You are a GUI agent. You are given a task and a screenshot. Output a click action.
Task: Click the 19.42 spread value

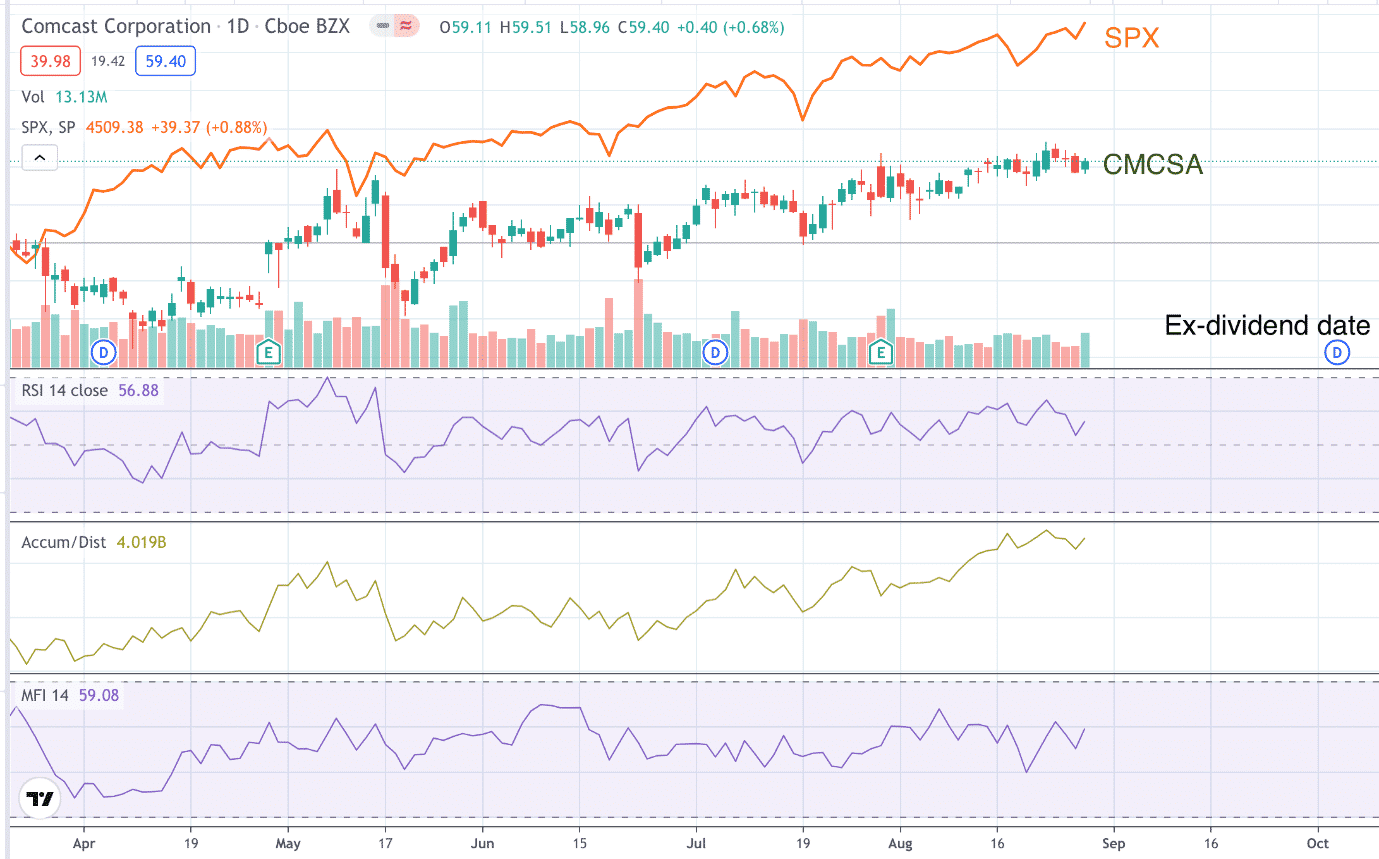point(107,62)
